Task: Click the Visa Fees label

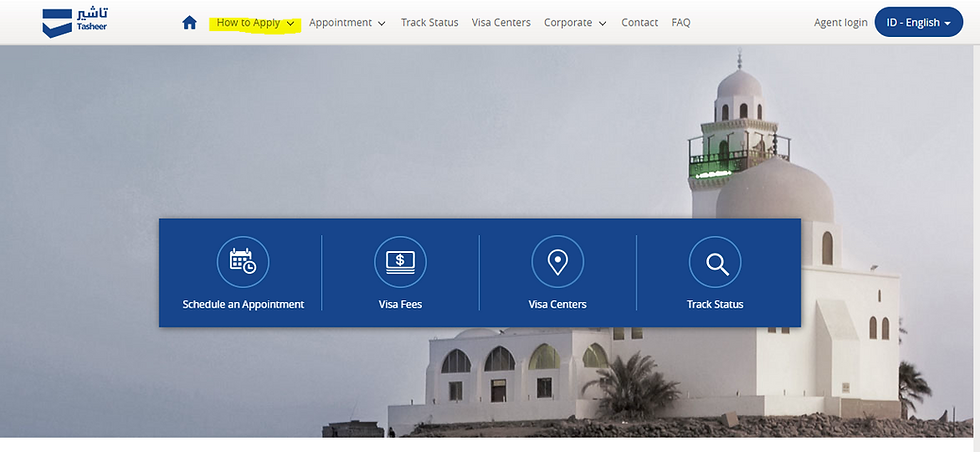Action: (400, 304)
